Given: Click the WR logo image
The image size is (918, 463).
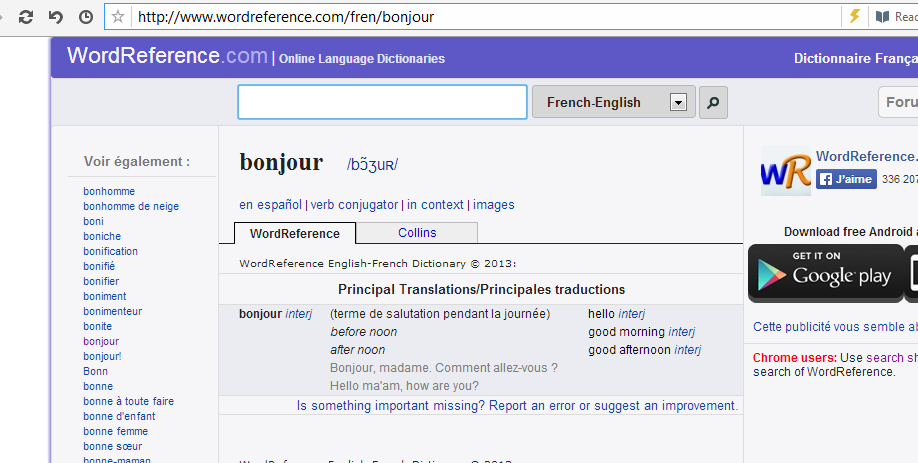Looking at the screenshot, I should [786, 172].
